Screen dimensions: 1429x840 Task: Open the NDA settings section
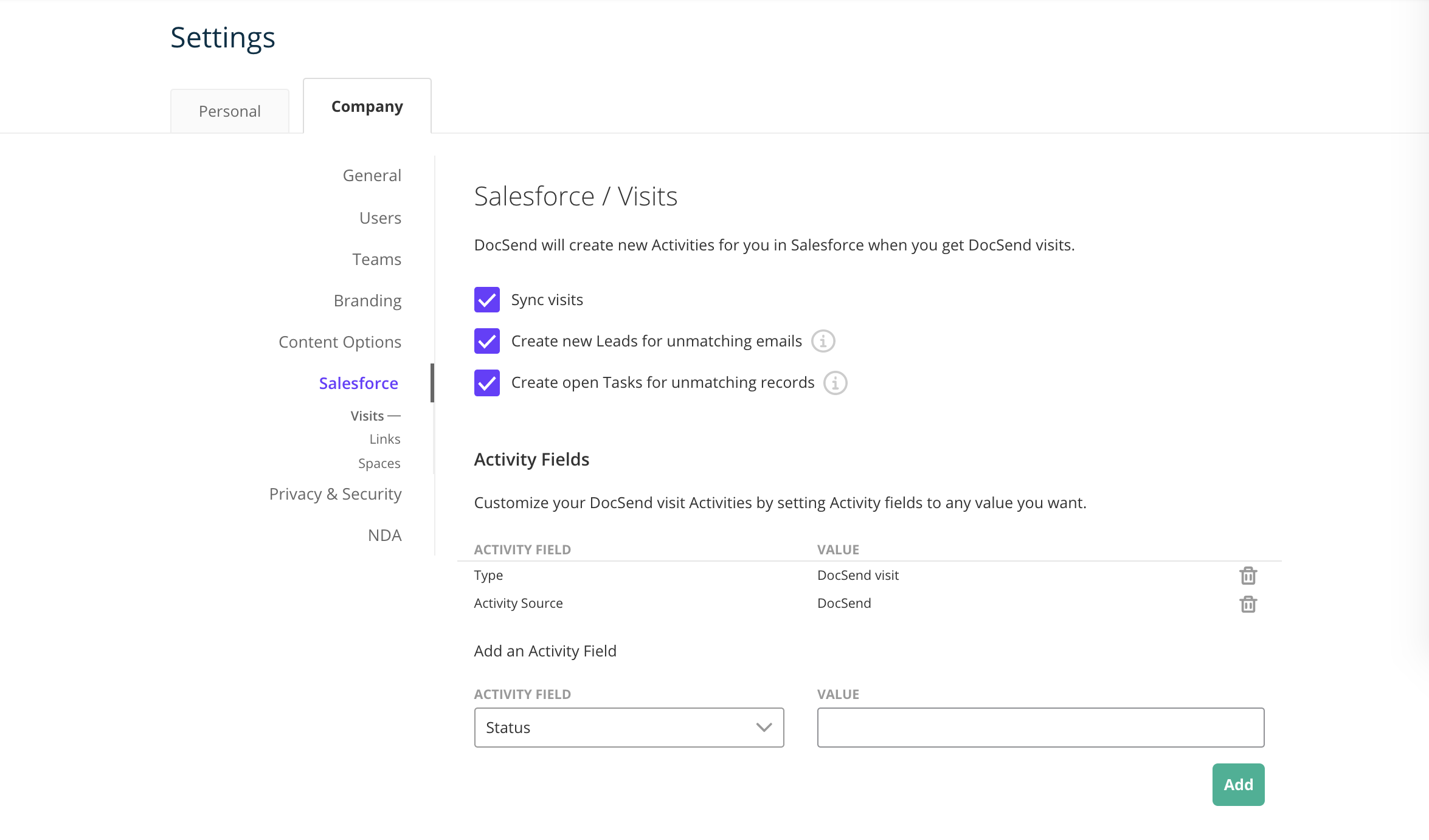coord(385,535)
